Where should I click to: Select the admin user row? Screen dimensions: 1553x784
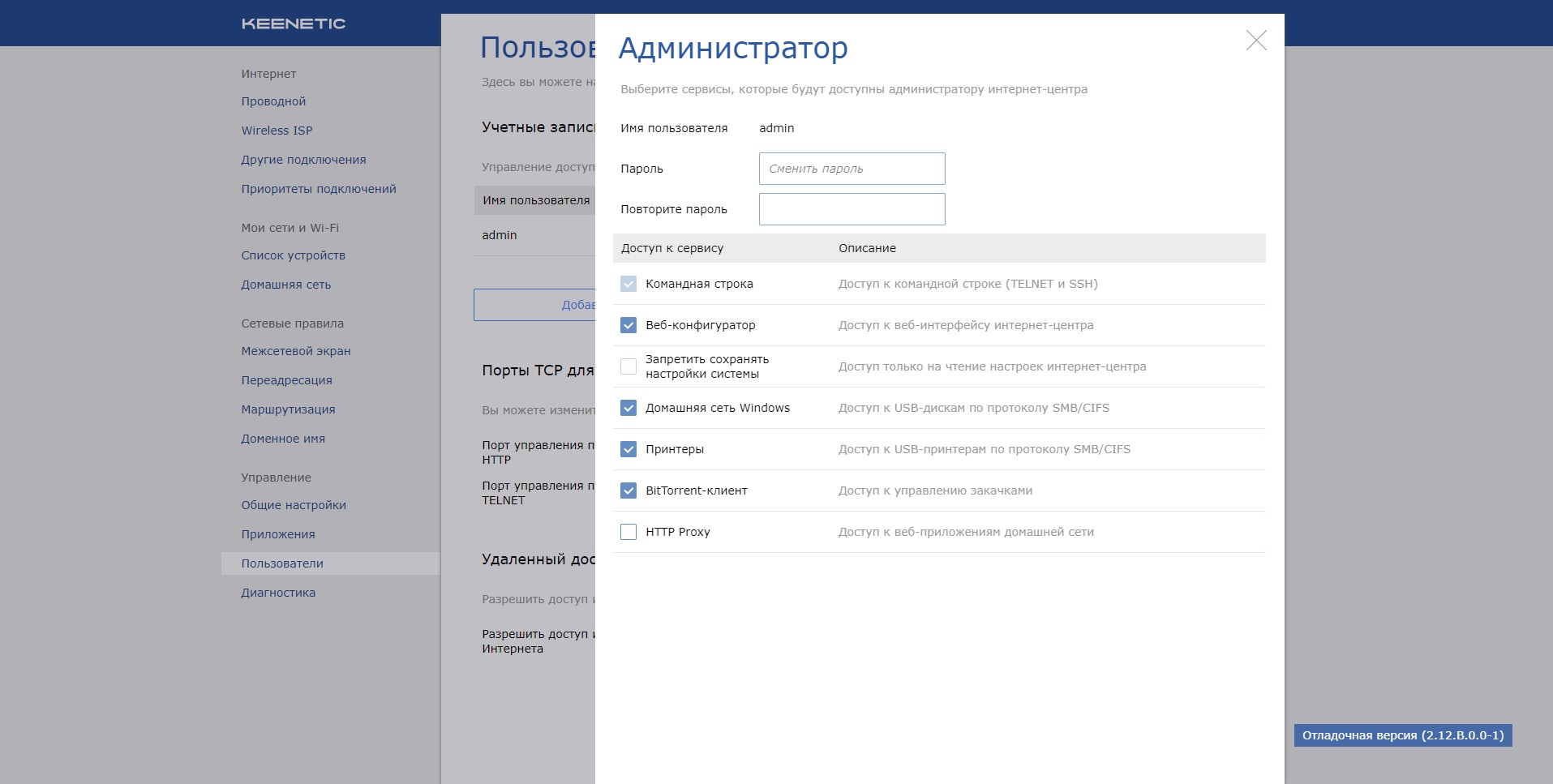coord(534,235)
